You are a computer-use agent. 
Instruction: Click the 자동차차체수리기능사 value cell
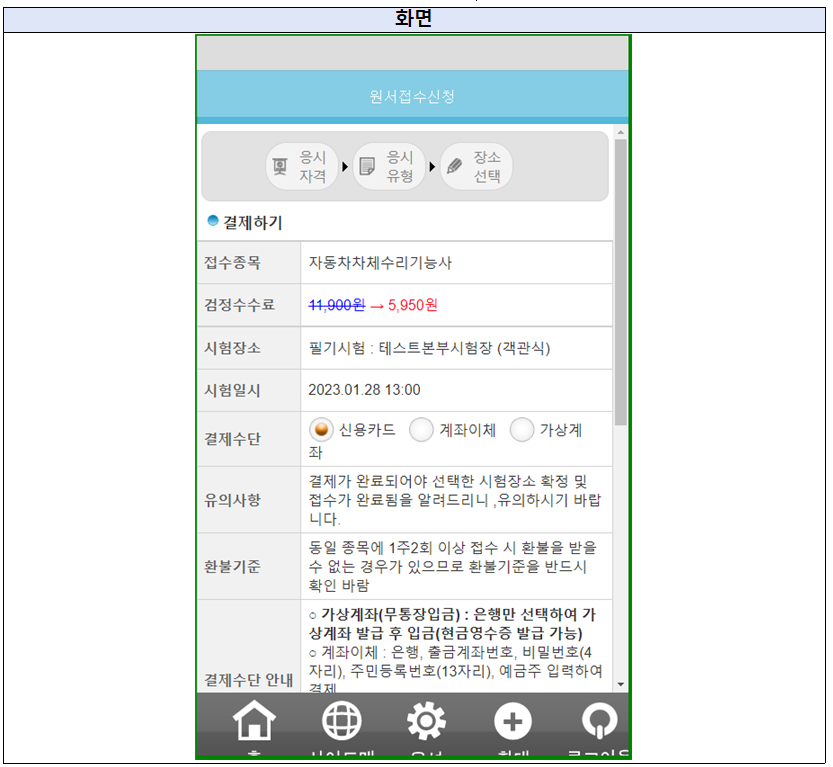pyautogui.click(x=456, y=262)
